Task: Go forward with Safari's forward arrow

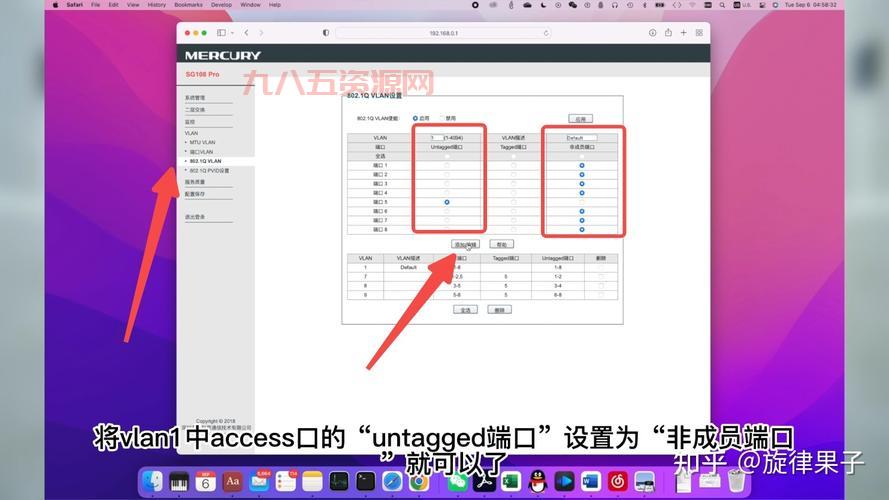Action: tap(261, 33)
